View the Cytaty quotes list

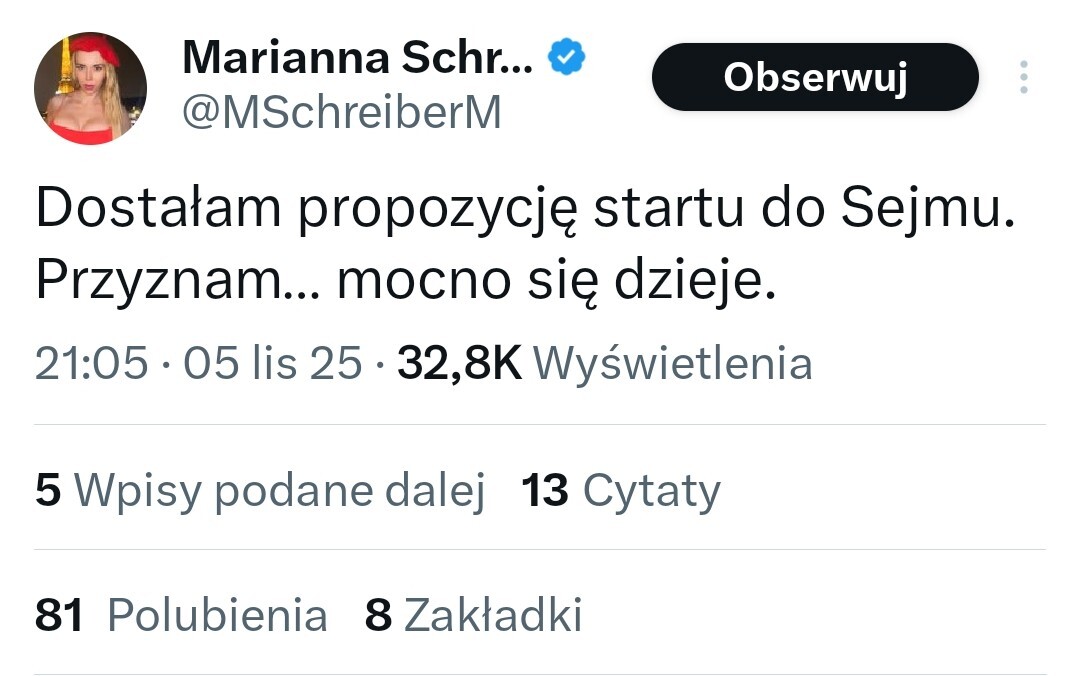pyautogui.click(x=651, y=491)
